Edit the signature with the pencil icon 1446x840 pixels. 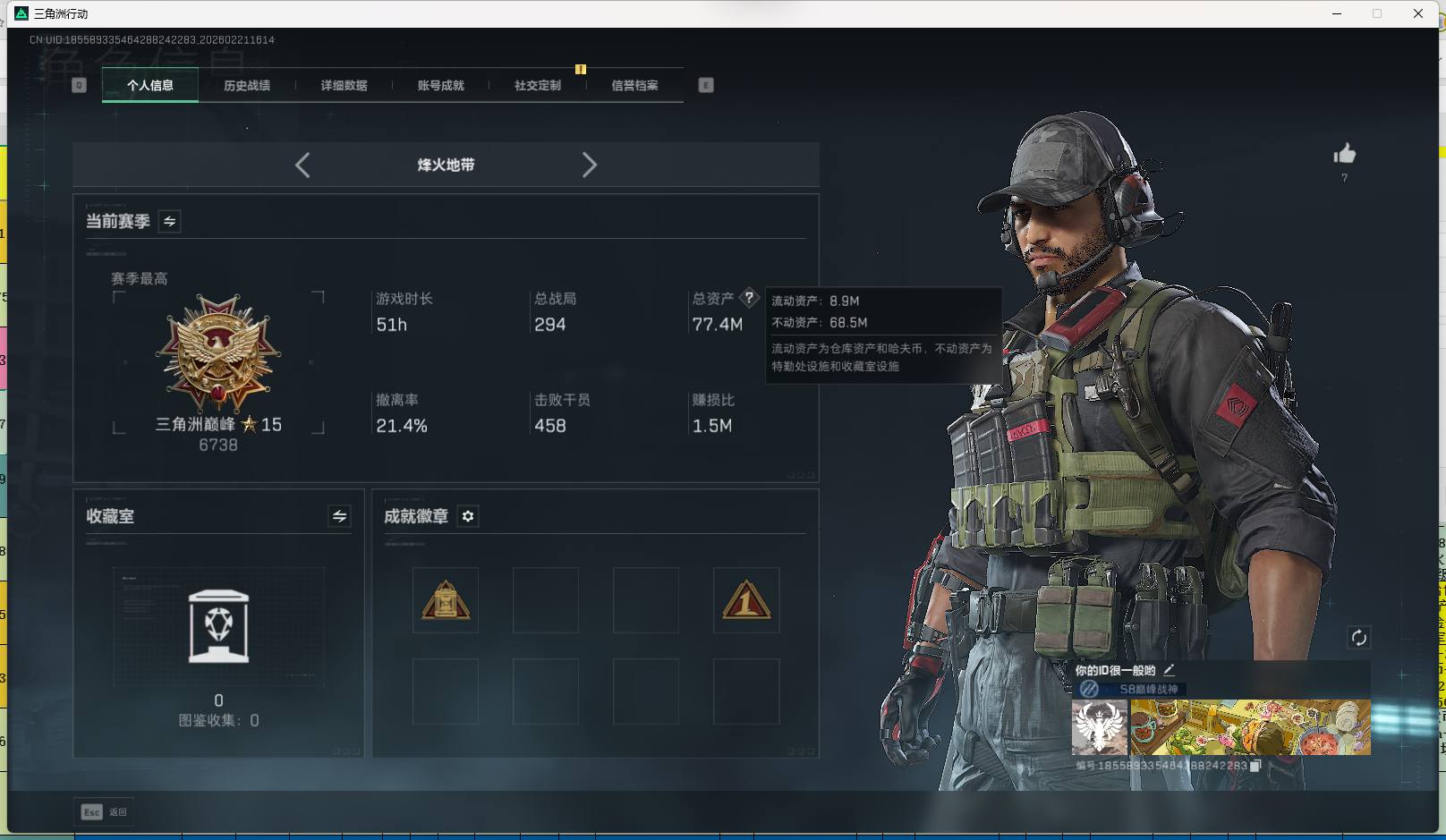[1170, 669]
